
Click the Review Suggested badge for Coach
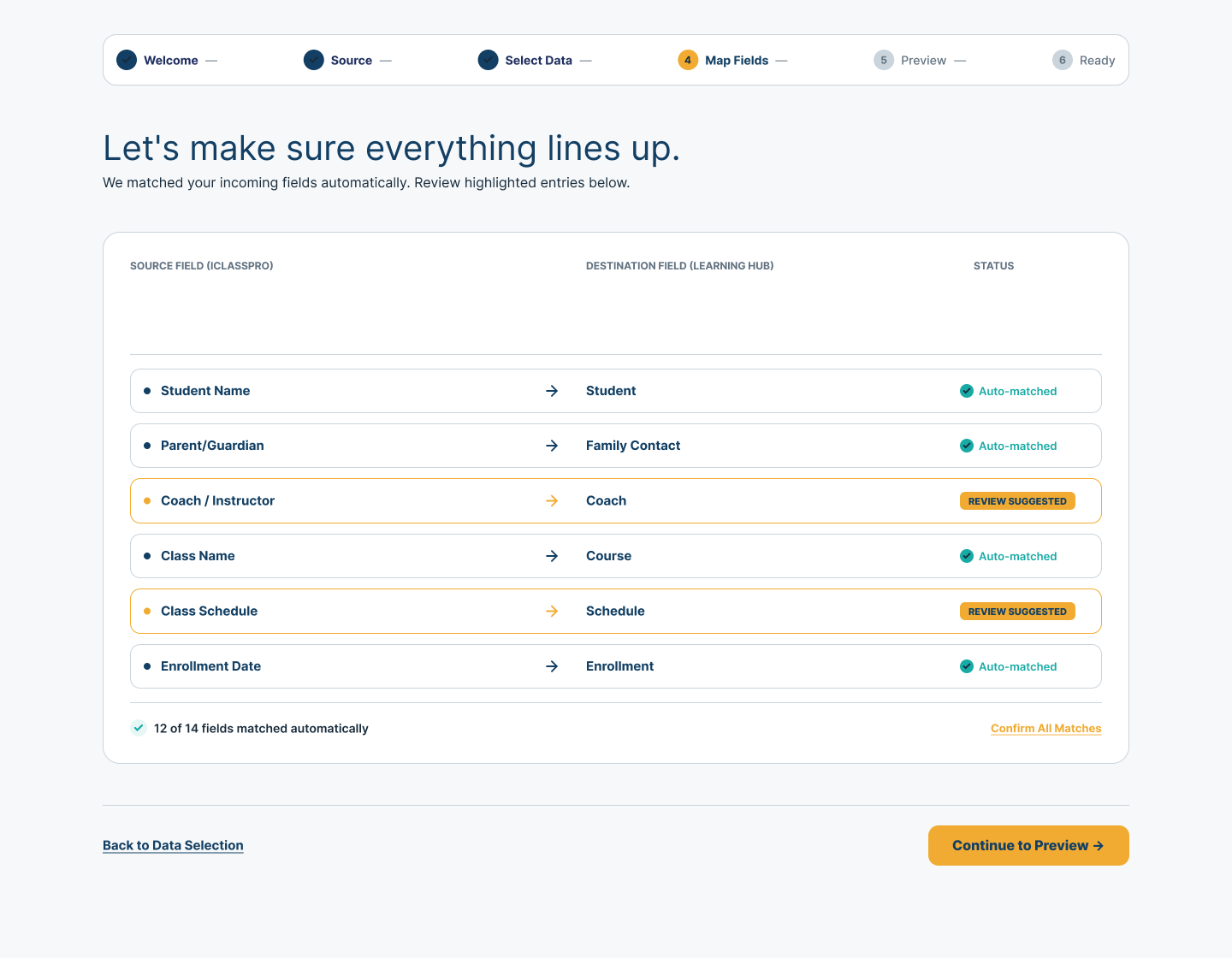(x=1017, y=501)
